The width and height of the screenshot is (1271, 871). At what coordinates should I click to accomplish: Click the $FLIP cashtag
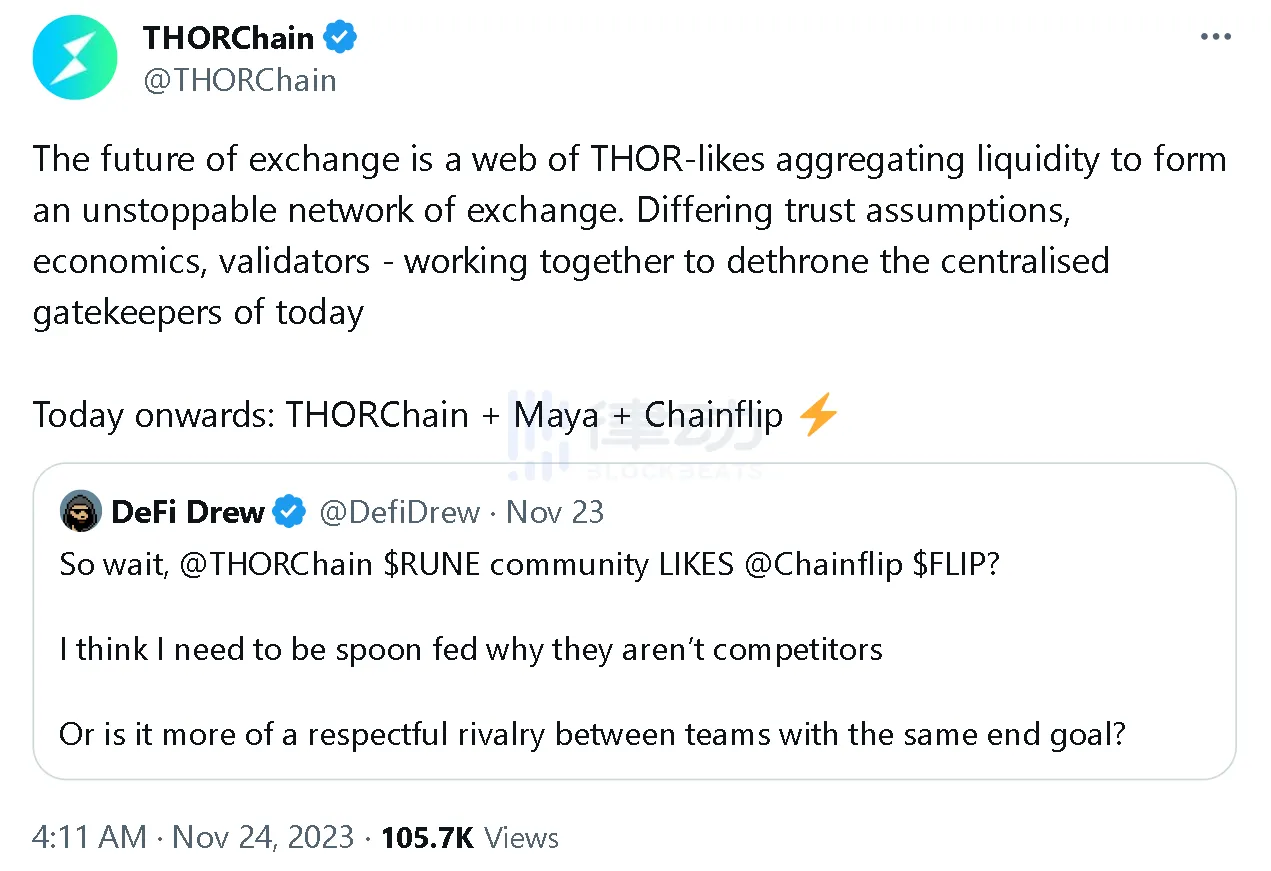(955, 564)
